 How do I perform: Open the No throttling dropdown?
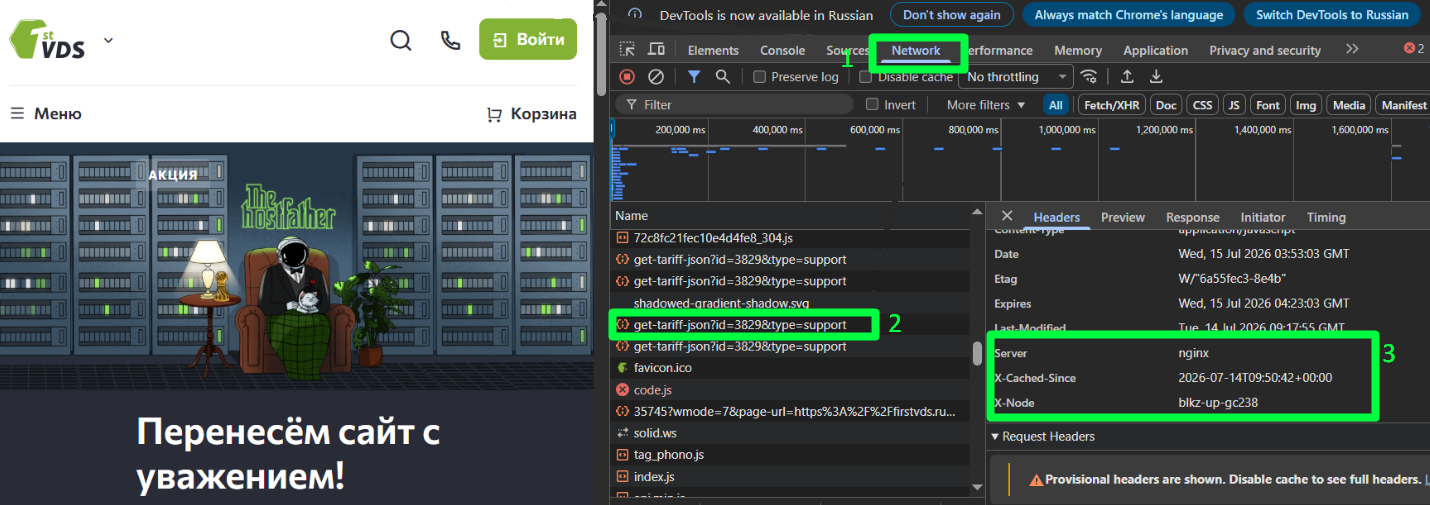[x=1016, y=76]
